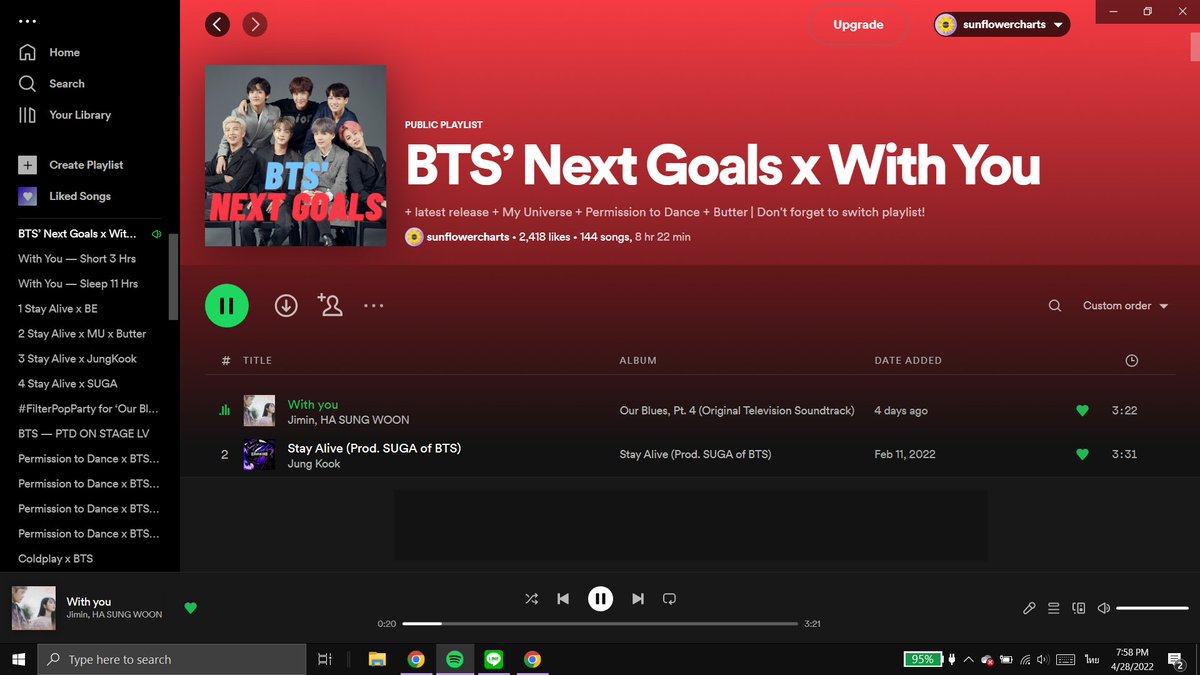This screenshot has width=1200, height=675.
Task: Go back with the left arrow button
Action: [x=217, y=24]
